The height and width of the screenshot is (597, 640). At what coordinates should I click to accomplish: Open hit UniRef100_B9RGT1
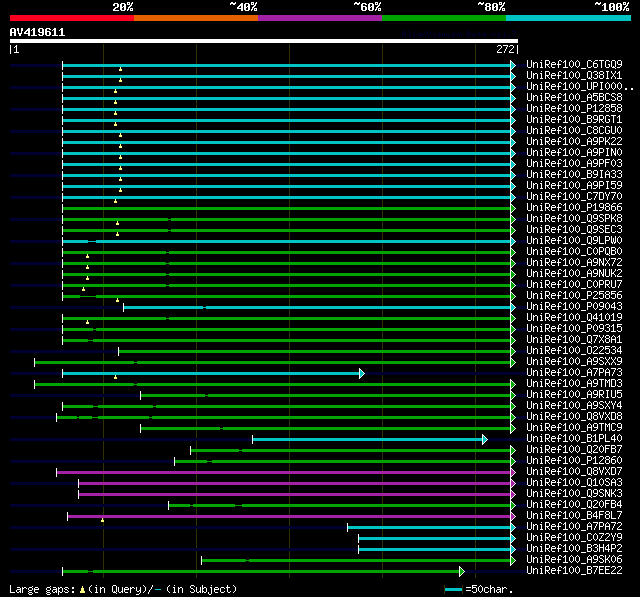[574, 120]
